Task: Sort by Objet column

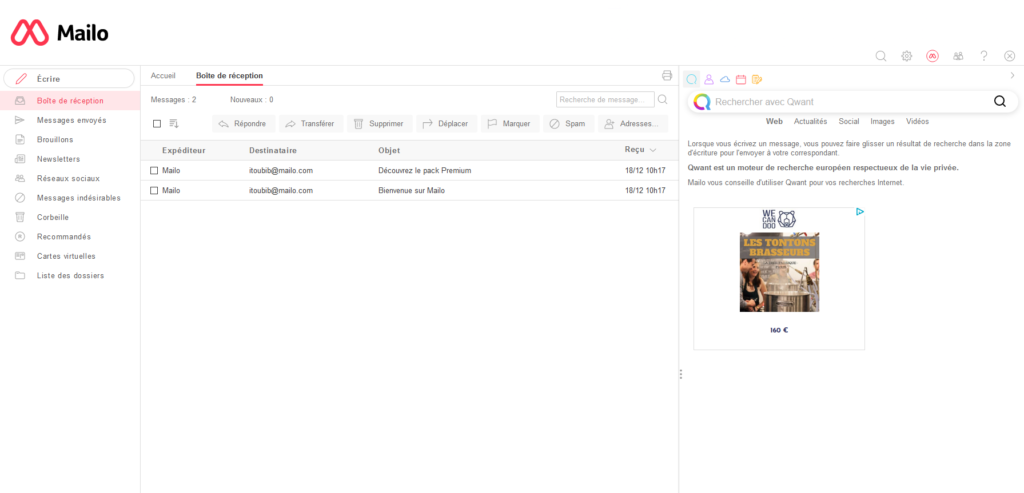Action: [389, 150]
